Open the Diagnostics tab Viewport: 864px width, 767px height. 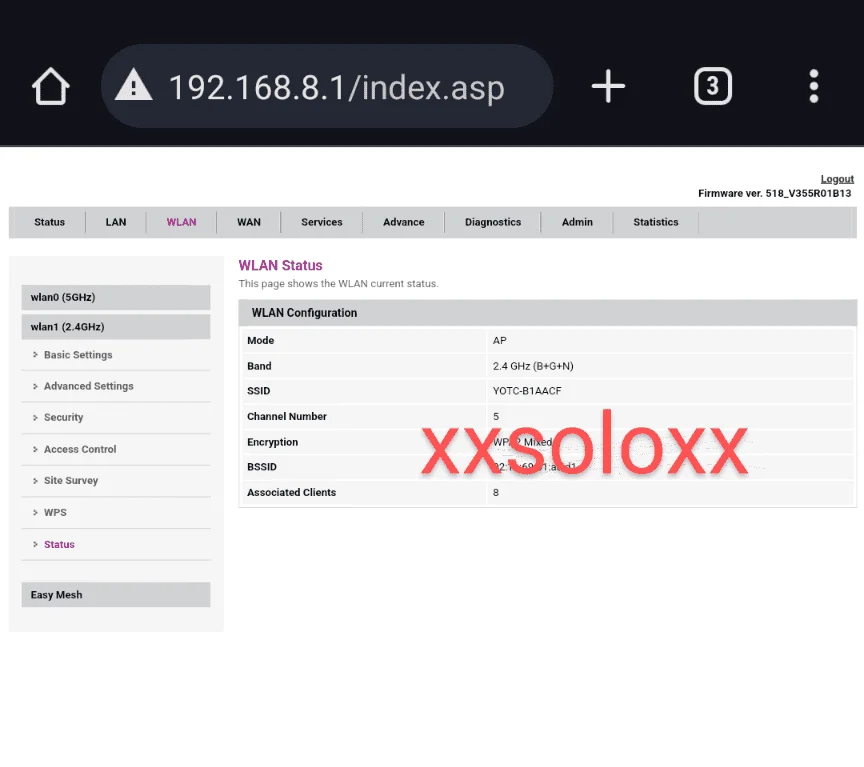[493, 222]
